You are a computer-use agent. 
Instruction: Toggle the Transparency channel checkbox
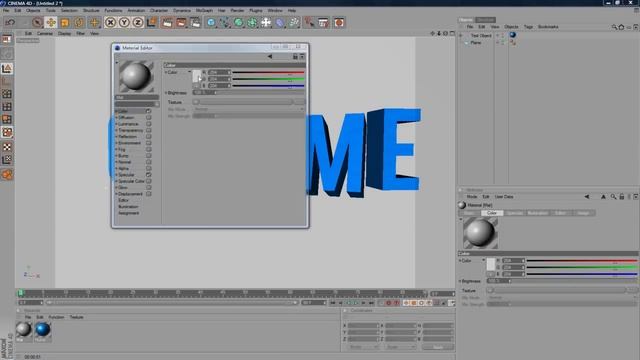[x=149, y=130]
